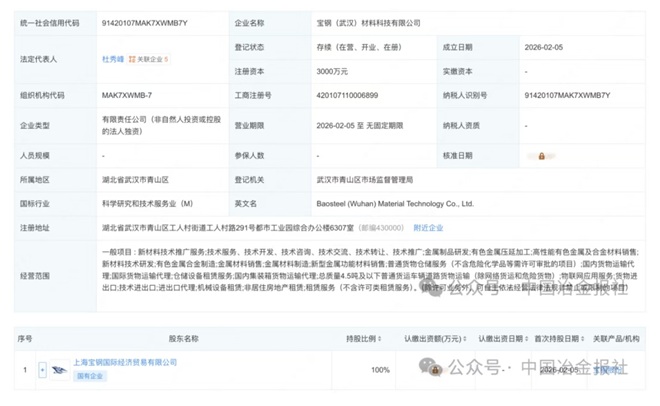Click the 股东名称 column header
The width and height of the screenshot is (660, 406).
[x=183, y=338]
